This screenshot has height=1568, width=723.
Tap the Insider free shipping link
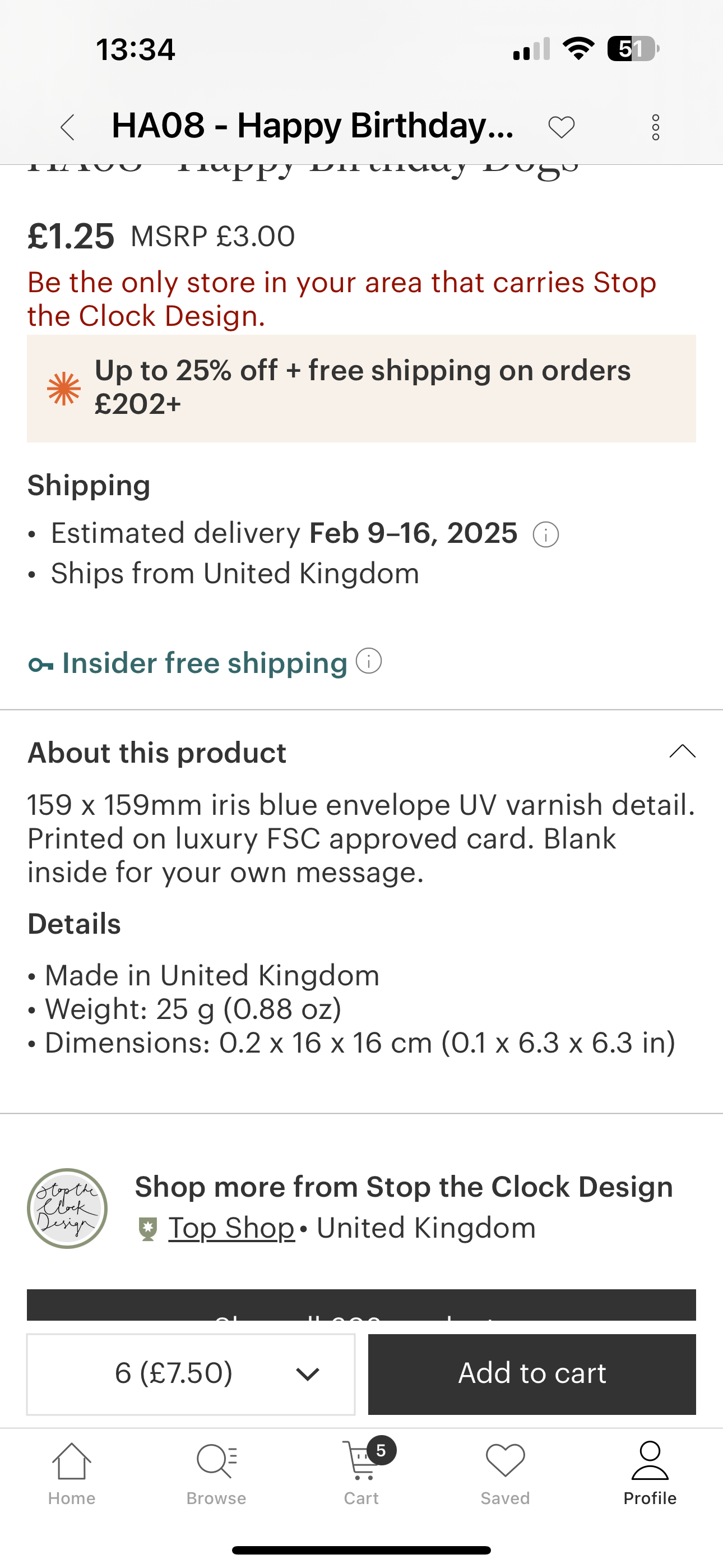(205, 663)
